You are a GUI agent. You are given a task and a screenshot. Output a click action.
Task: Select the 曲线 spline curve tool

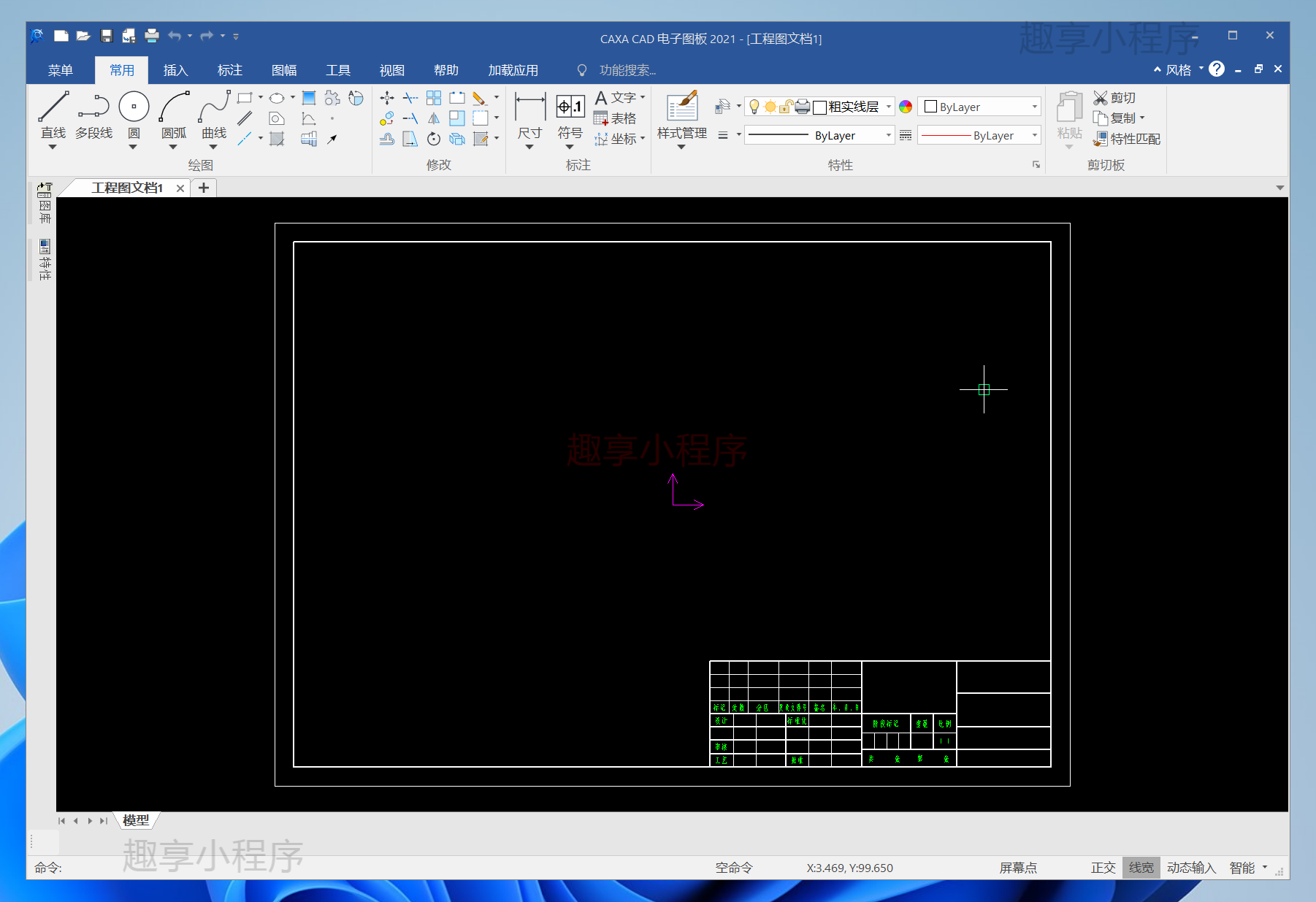(214, 114)
